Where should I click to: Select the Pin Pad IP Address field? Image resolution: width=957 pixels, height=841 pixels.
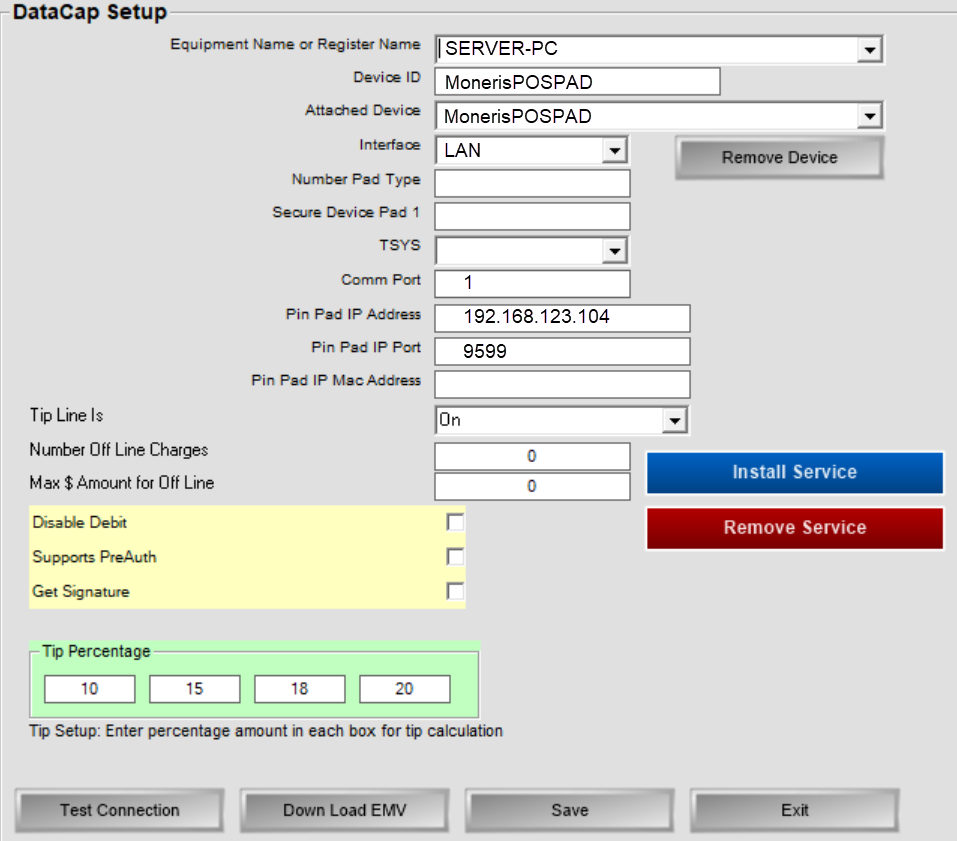[x=562, y=318]
